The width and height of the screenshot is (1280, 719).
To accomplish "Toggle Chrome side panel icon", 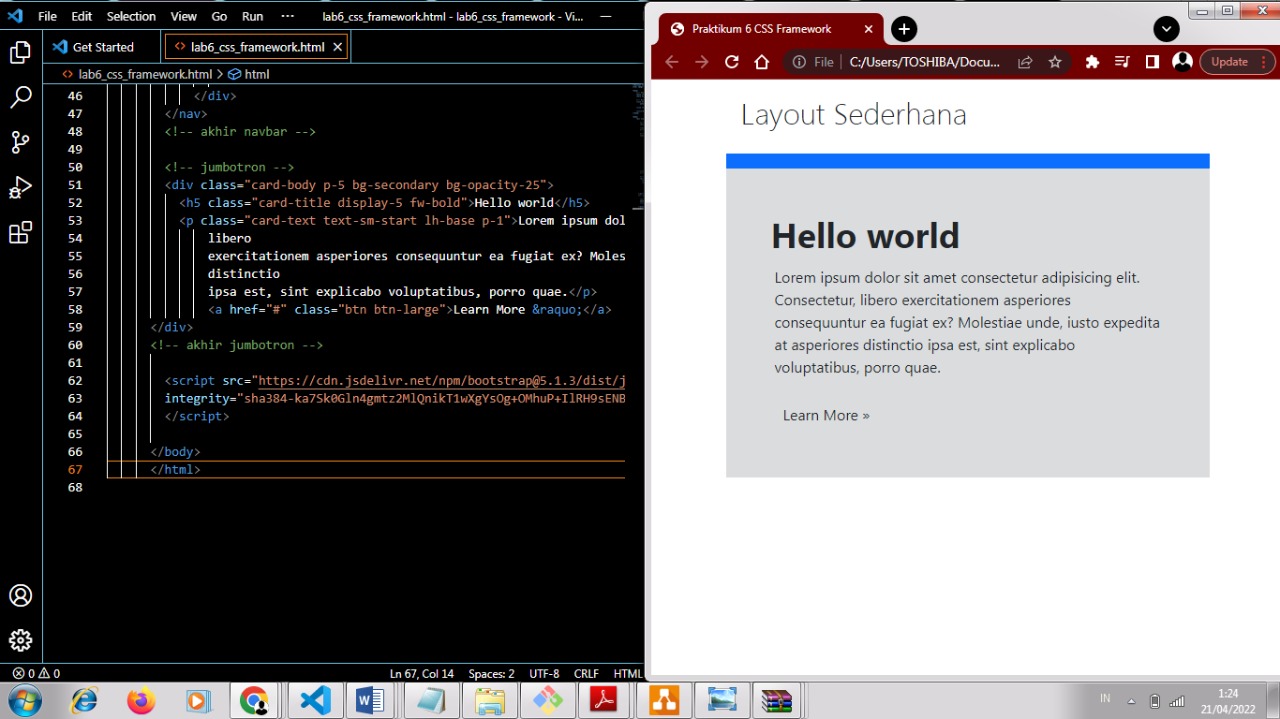I will pyautogui.click(x=1152, y=62).
